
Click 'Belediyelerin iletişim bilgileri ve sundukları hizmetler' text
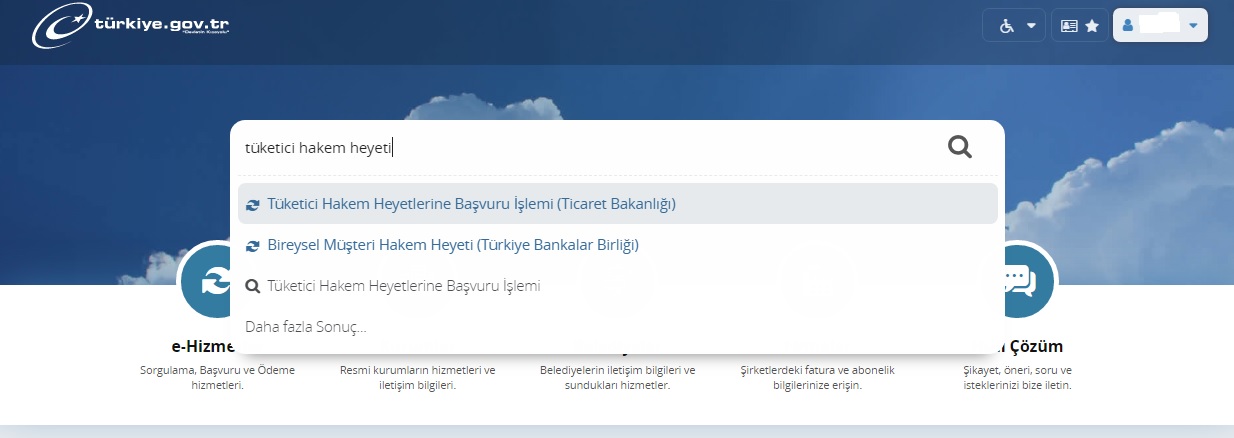(617, 377)
